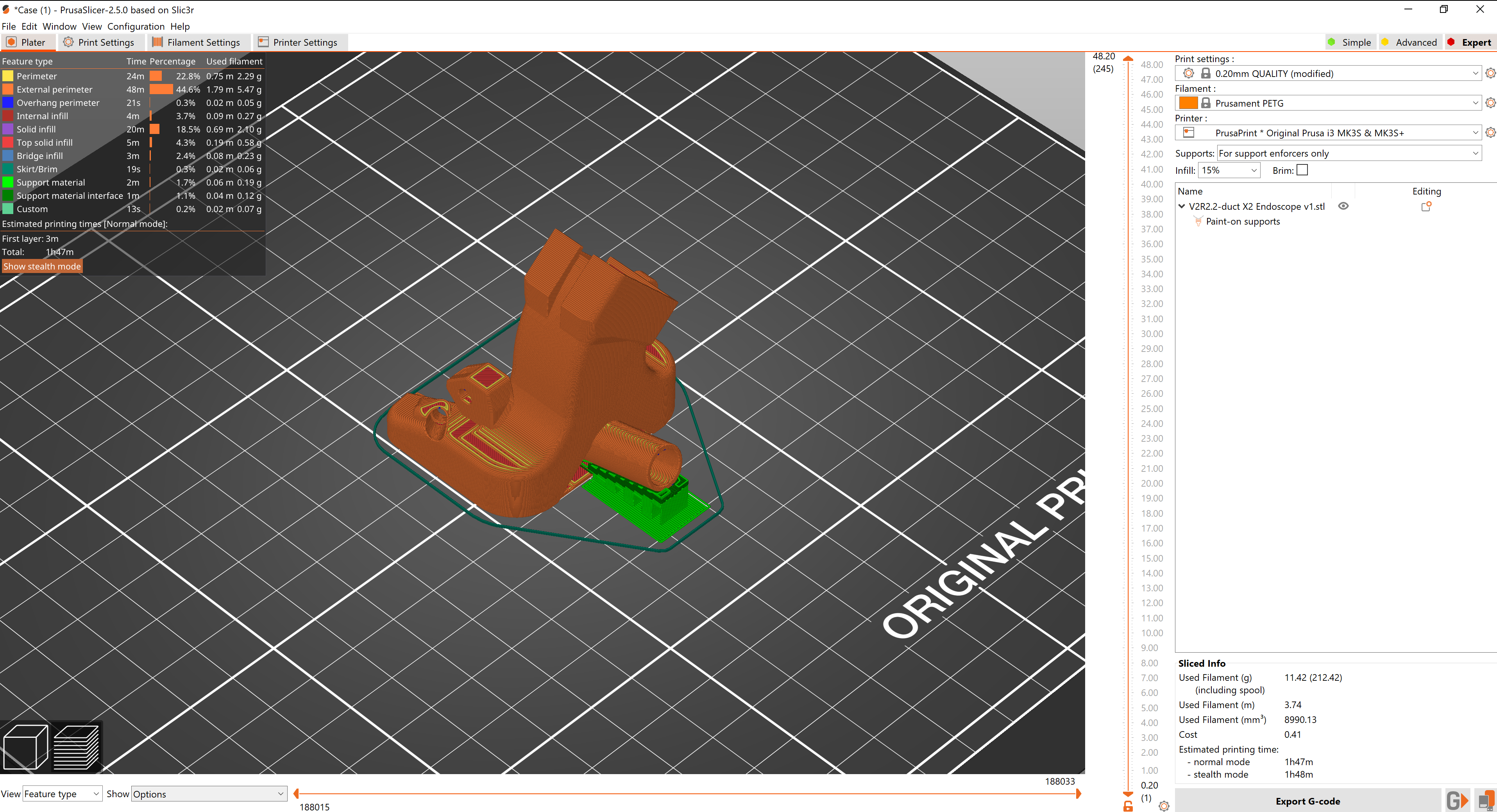
Task: Open layer slider settings cog
Action: pos(1163,806)
